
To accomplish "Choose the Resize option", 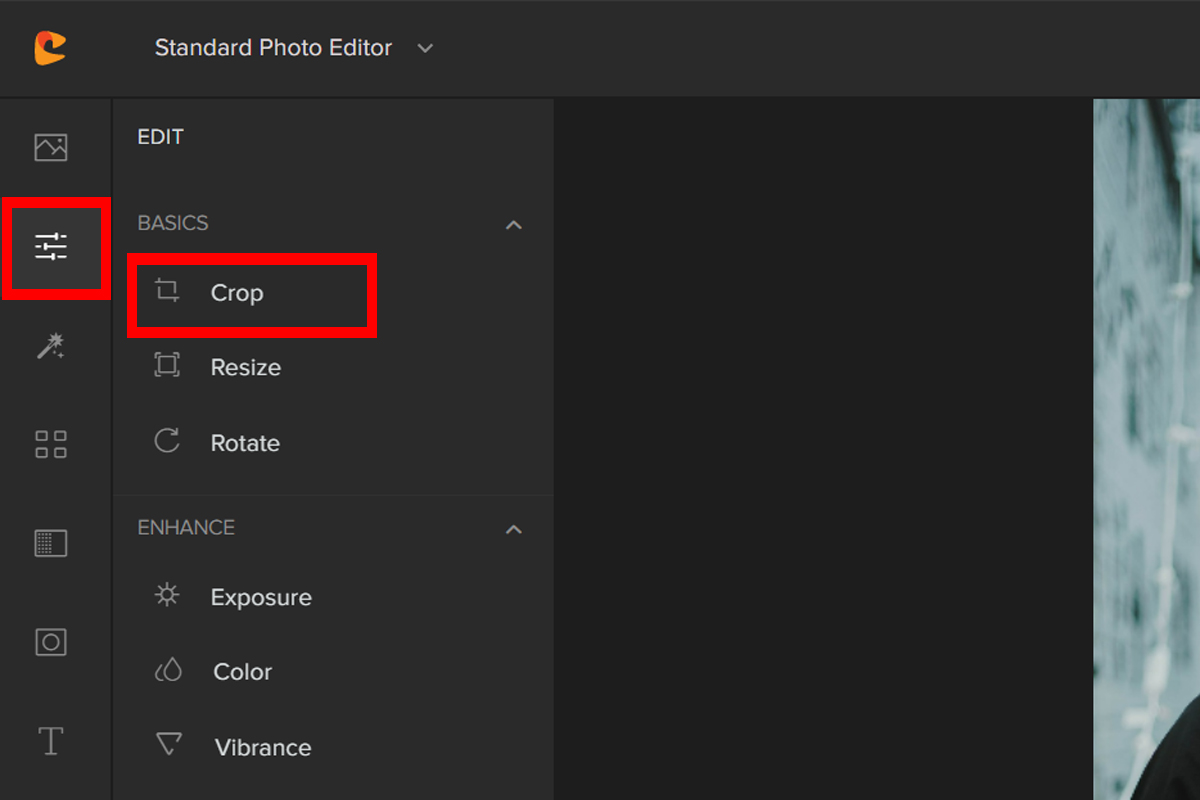I will click(245, 368).
